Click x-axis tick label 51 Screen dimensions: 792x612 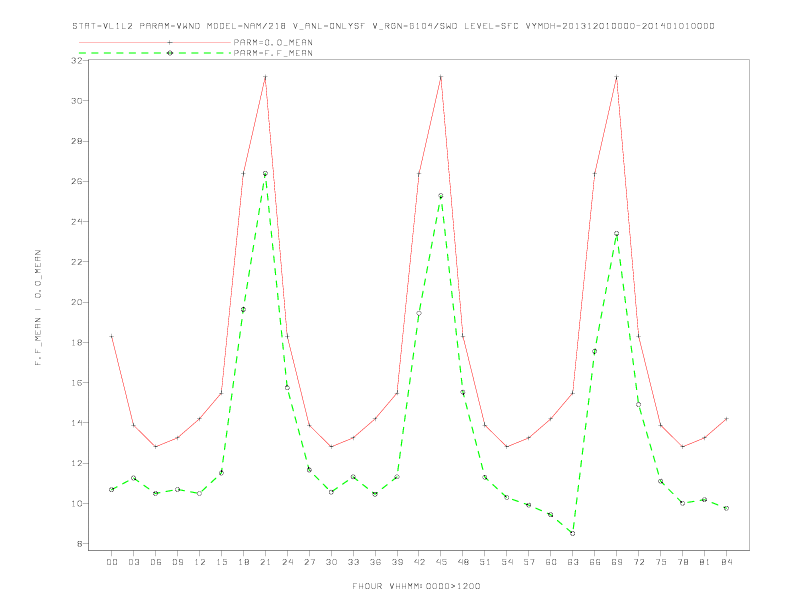[x=485, y=562]
